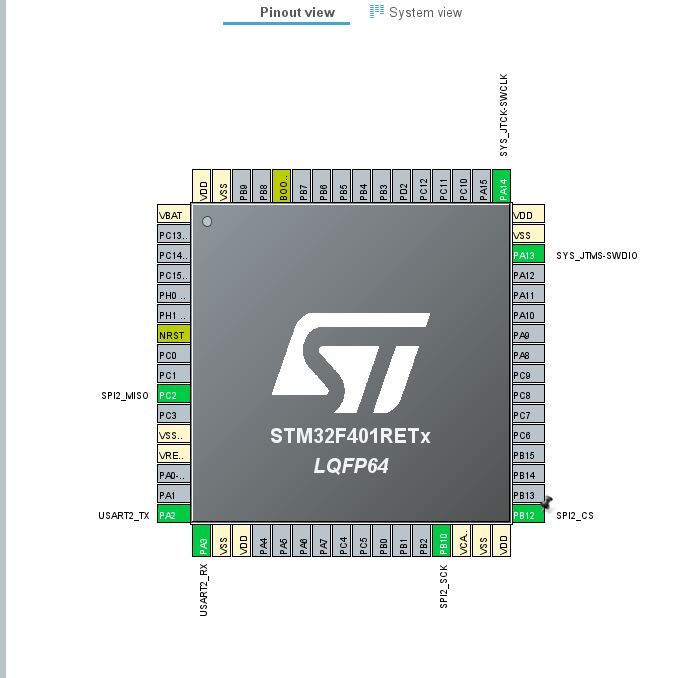Click pin PB6
Viewport: 684px width, 678px height.
321,186
